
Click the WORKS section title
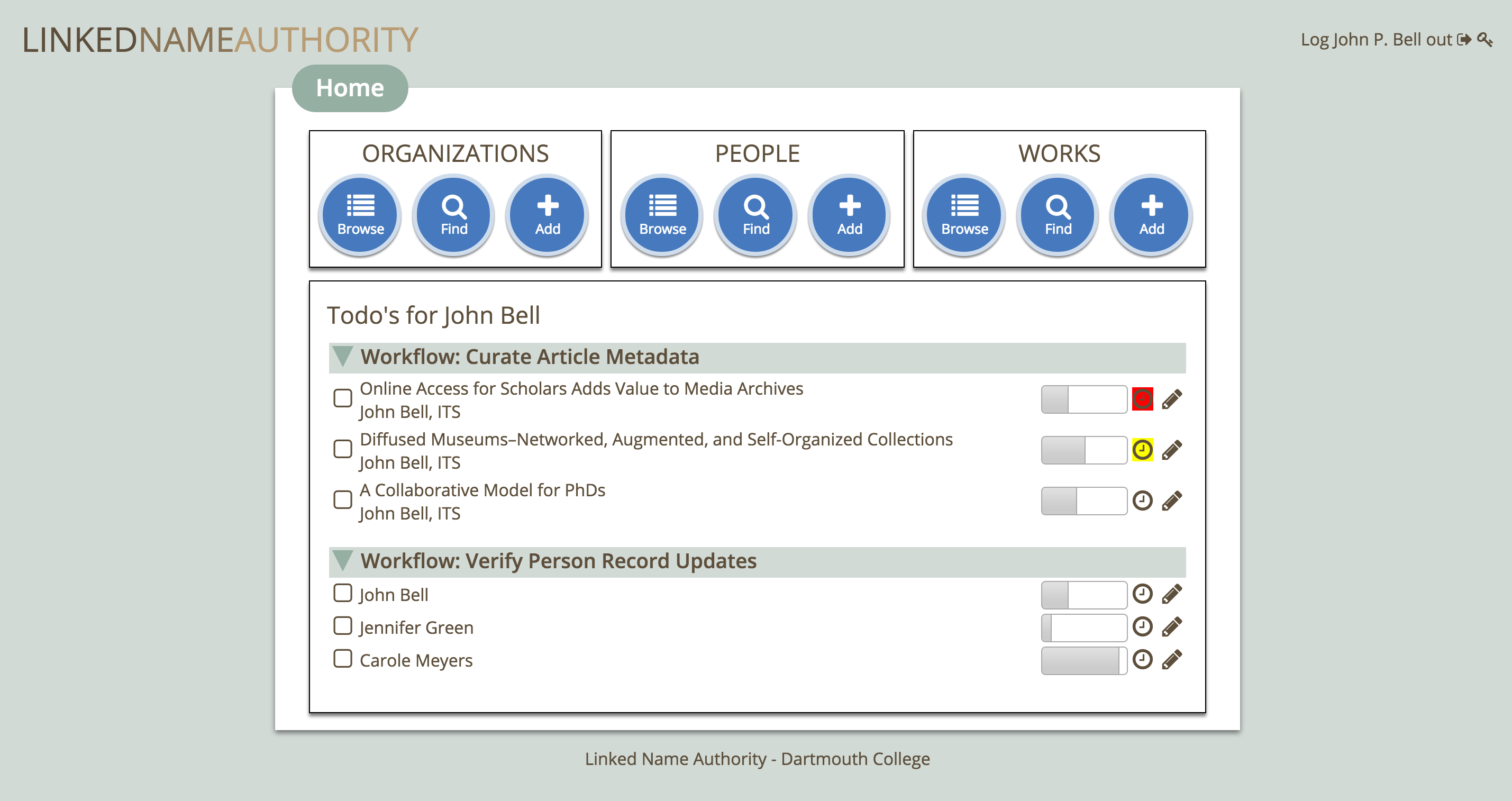coord(1059,154)
